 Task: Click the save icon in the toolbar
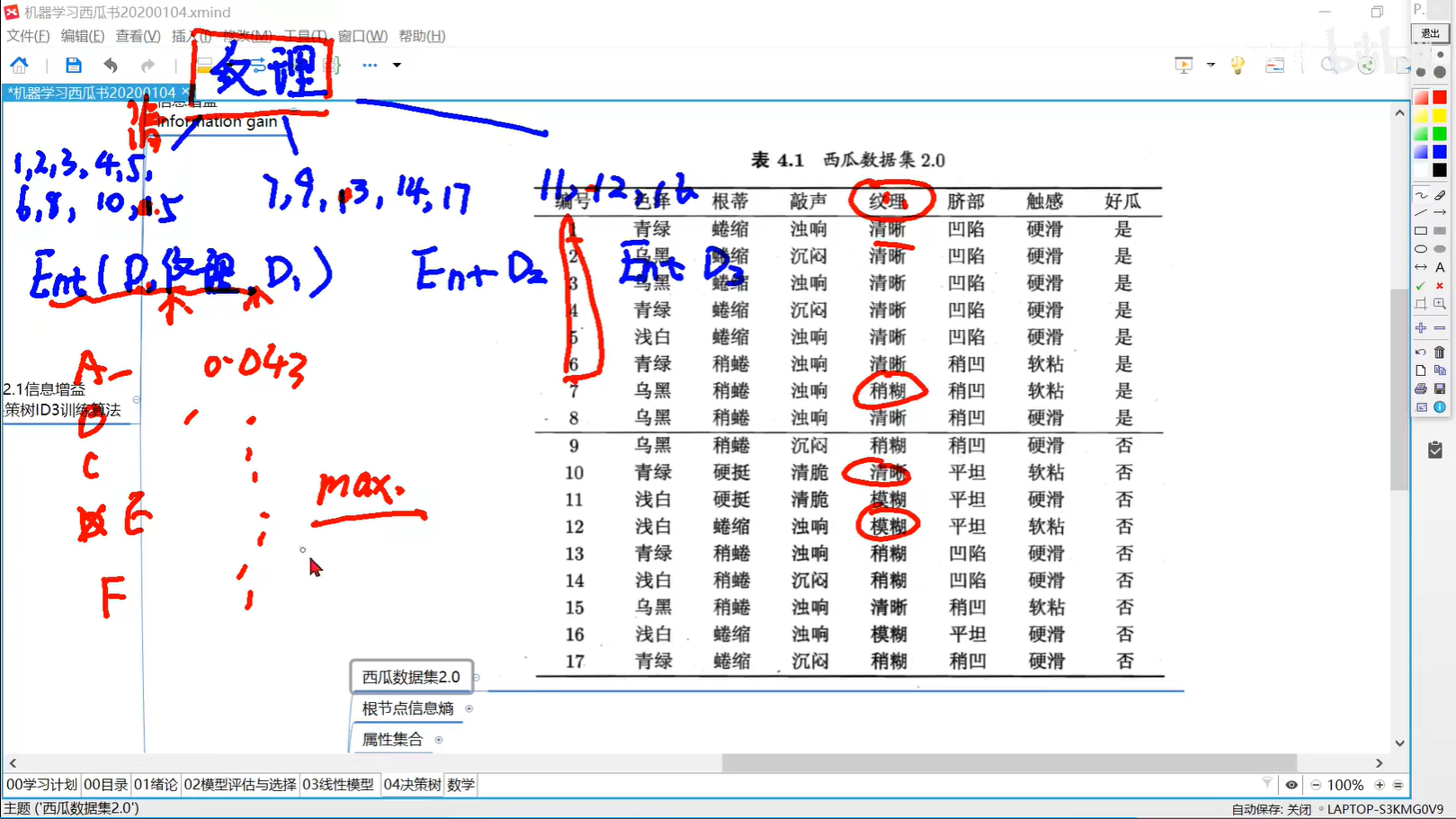point(73,65)
